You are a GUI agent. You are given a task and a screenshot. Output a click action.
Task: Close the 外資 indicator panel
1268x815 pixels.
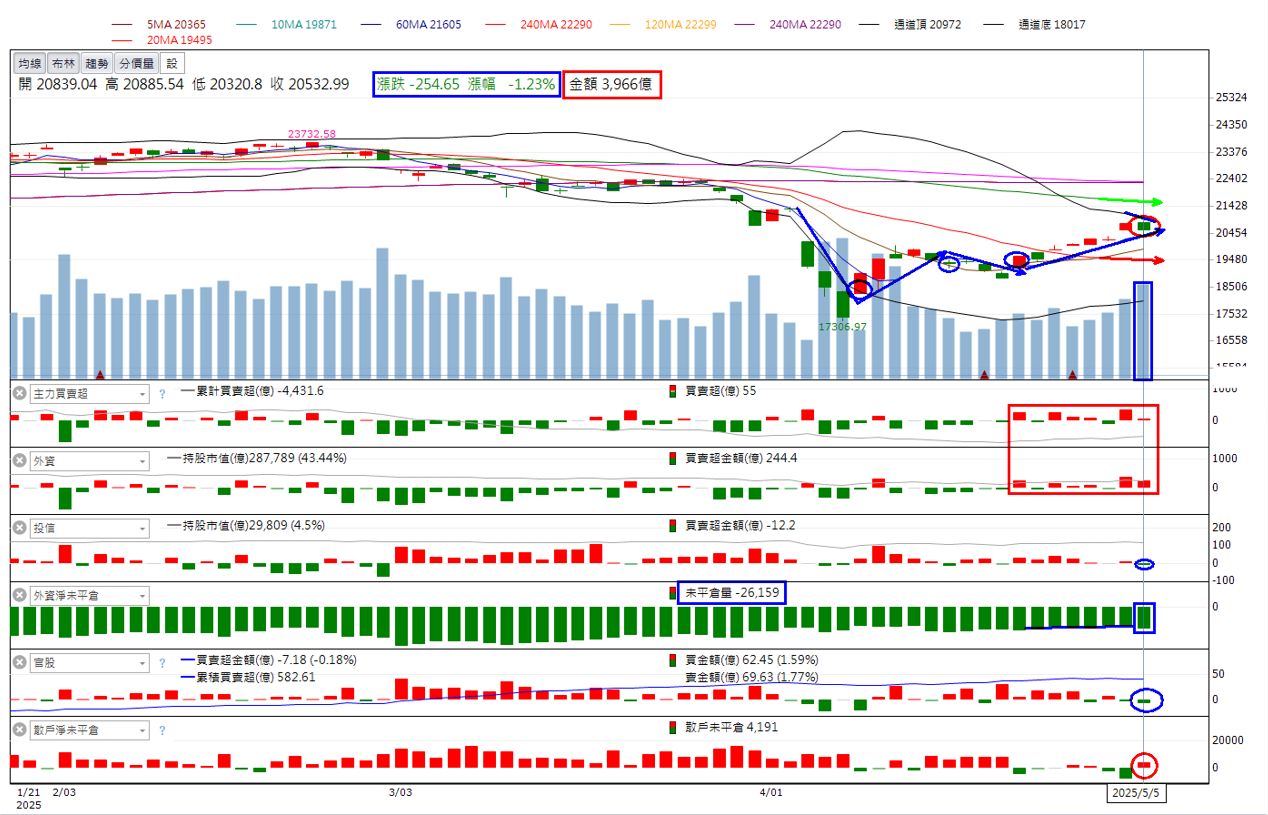pos(19,461)
